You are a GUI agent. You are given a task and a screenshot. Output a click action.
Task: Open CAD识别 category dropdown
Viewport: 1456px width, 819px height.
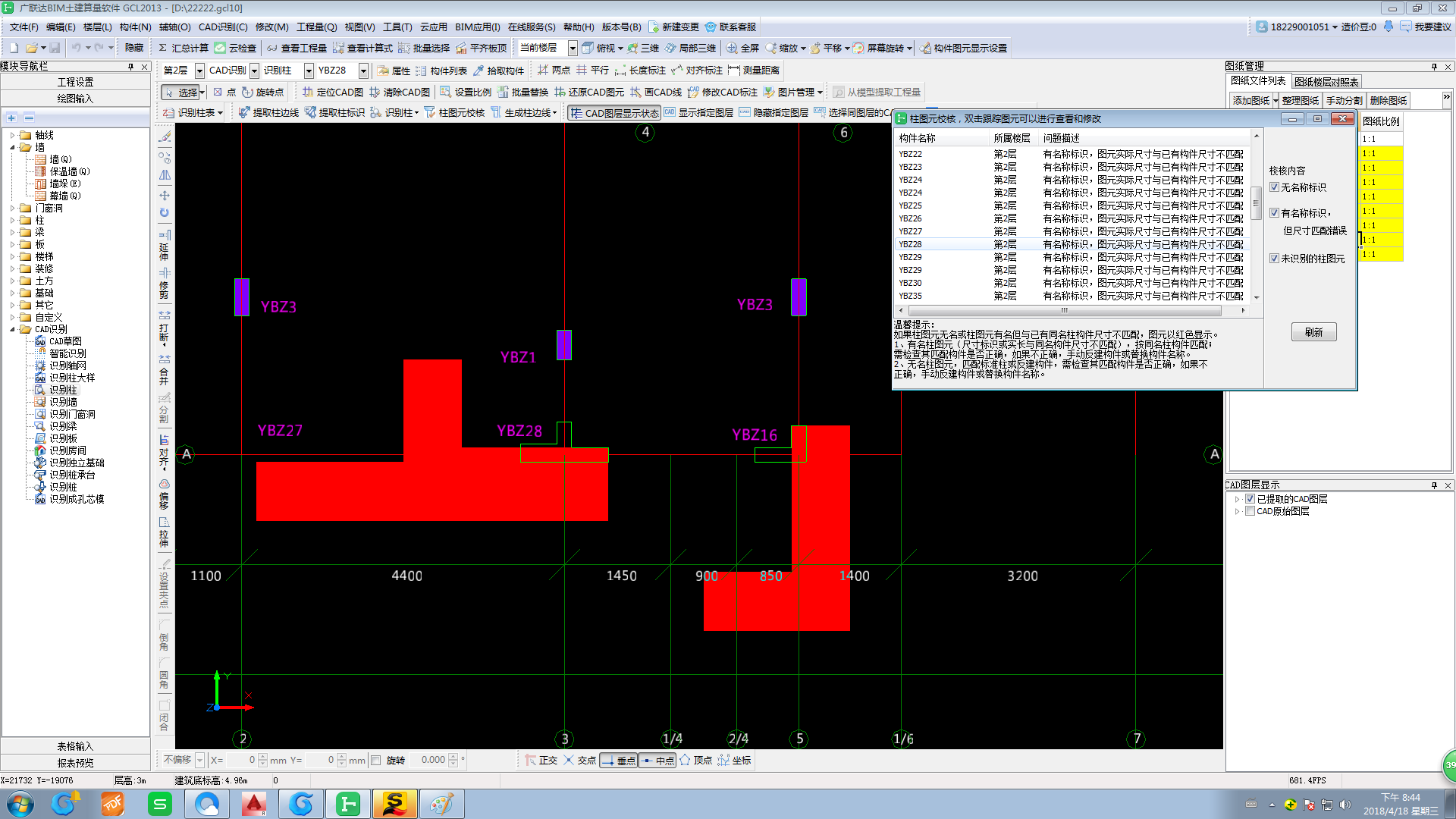pyautogui.click(x=255, y=71)
